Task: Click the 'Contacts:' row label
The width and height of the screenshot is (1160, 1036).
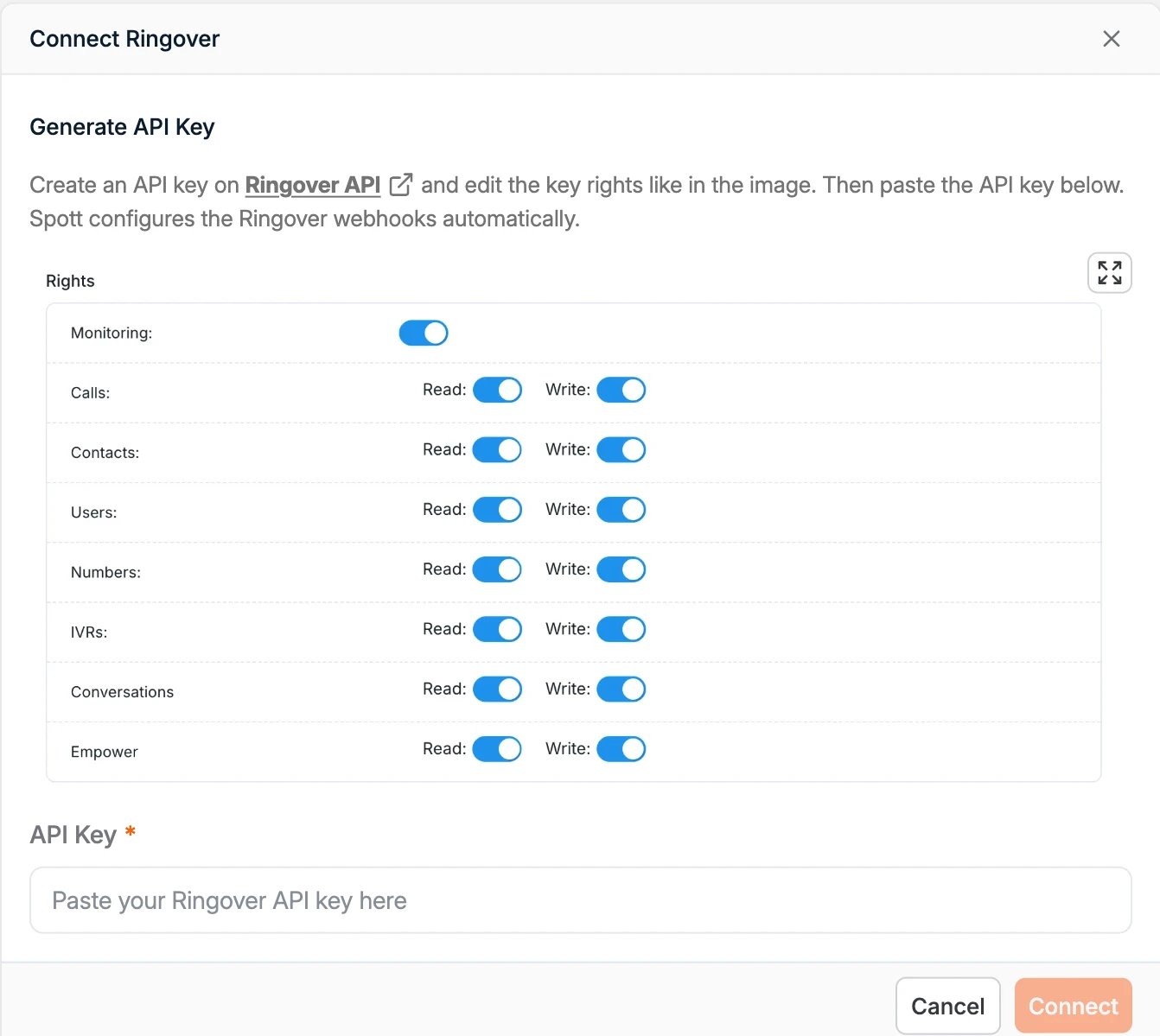Action: click(105, 452)
